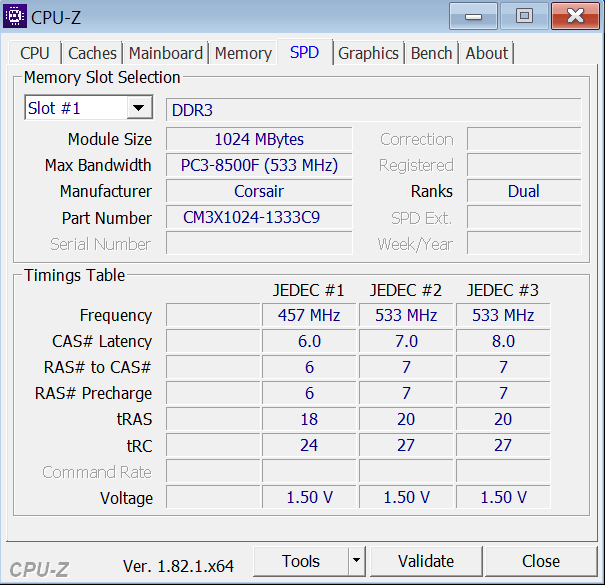This screenshot has width=605, height=585.
Task: Click the Timings Table group title
Action: point(74,276)
